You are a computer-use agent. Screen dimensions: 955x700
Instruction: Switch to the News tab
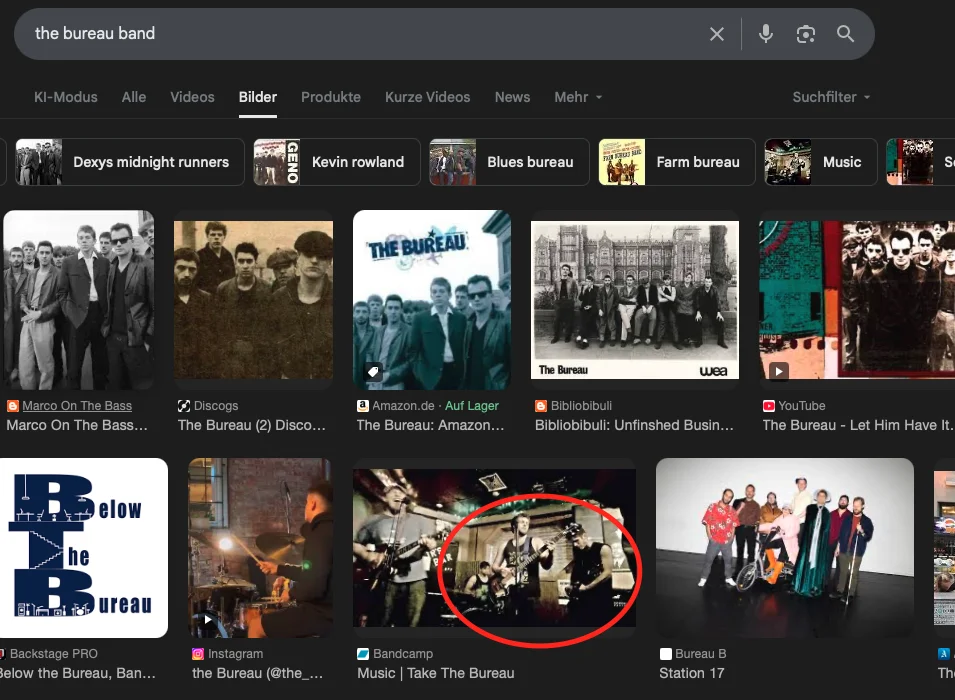point(512,97)
